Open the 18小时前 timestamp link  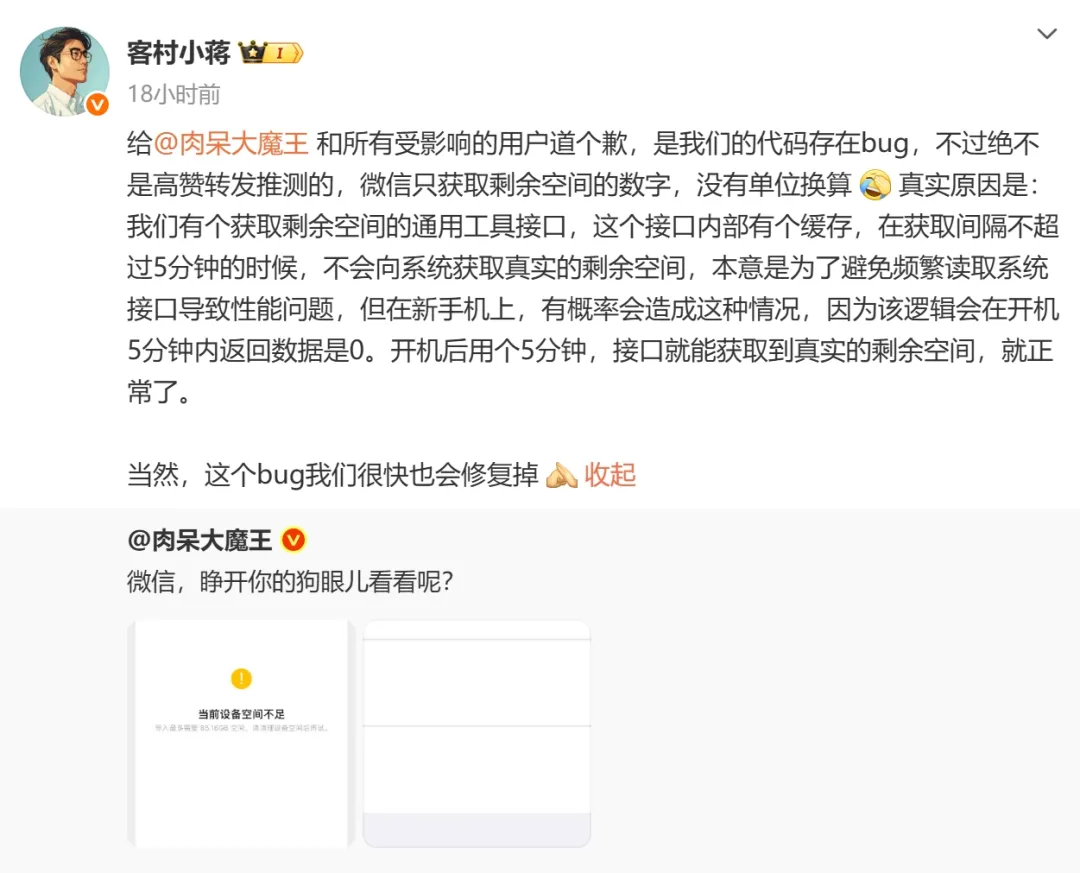[174, 94]
